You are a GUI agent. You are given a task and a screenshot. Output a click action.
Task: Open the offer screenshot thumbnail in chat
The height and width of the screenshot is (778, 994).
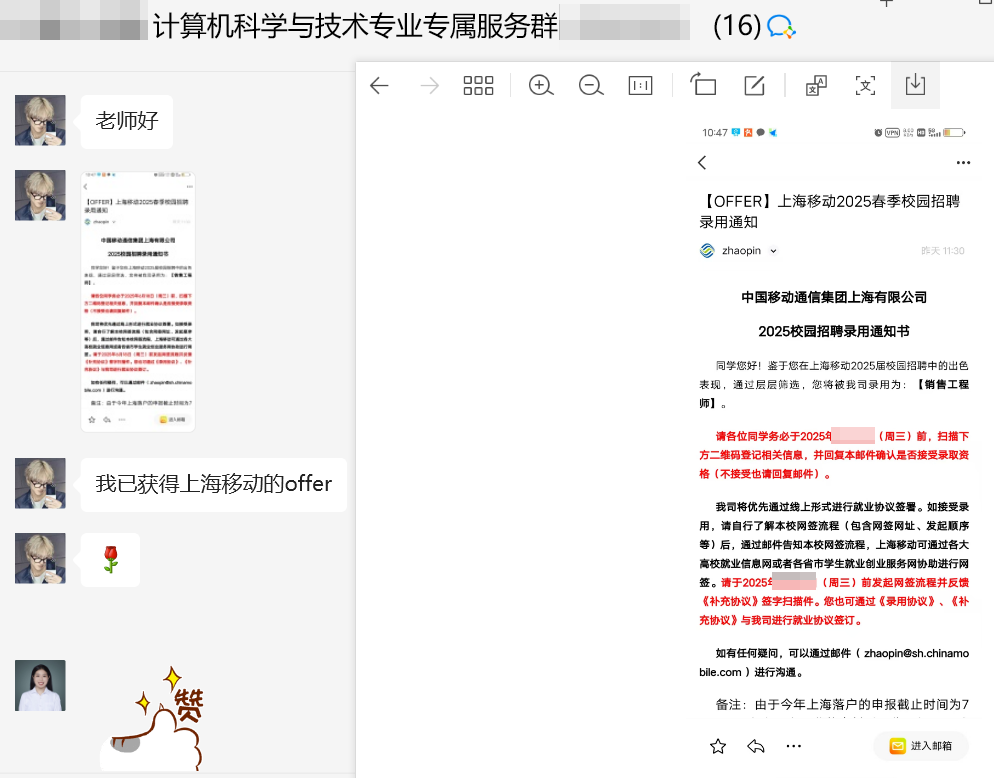(138, 302)
